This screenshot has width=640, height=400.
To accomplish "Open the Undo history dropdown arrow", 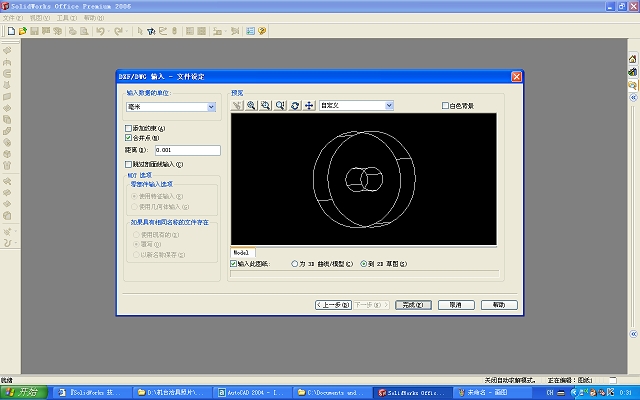I will tap(109, 31).
